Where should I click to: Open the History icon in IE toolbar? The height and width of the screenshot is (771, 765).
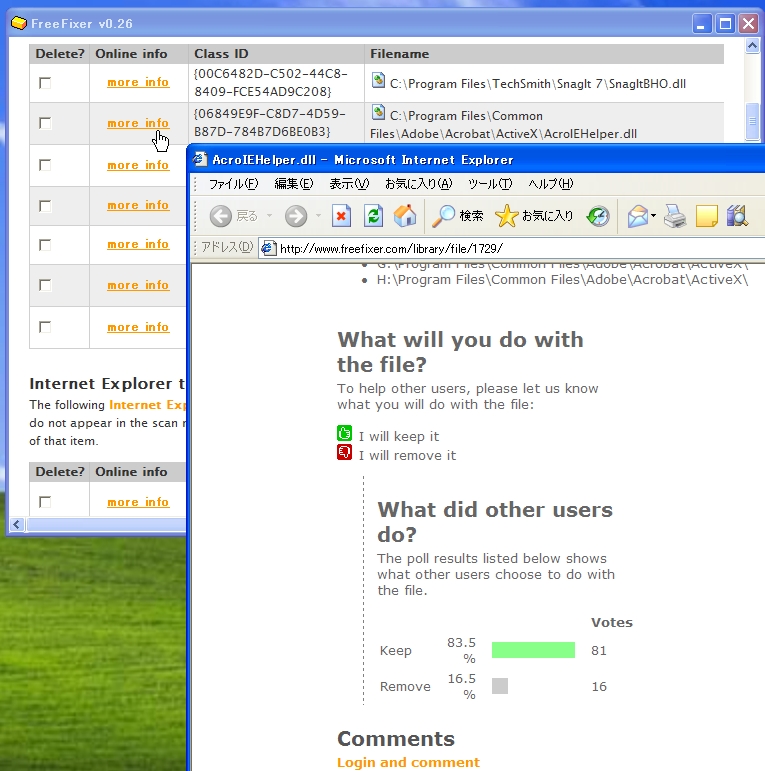click(x=598, y=216)
